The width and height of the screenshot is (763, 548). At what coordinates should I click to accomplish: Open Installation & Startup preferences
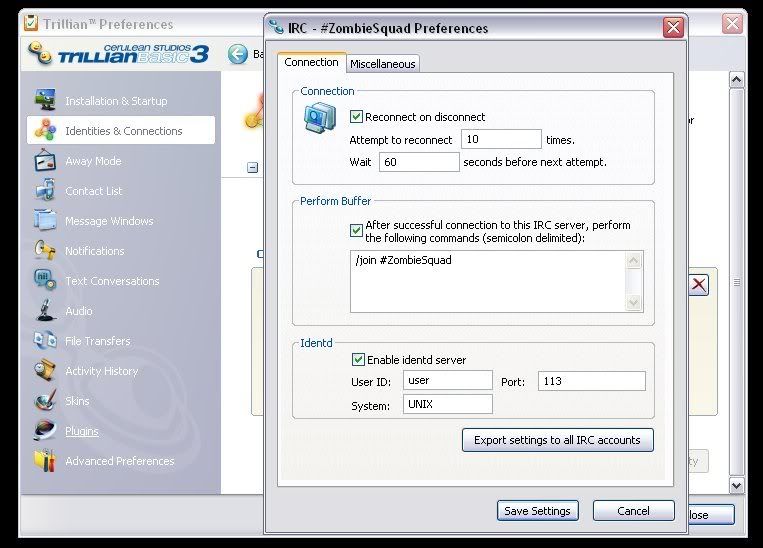[116, 101]
